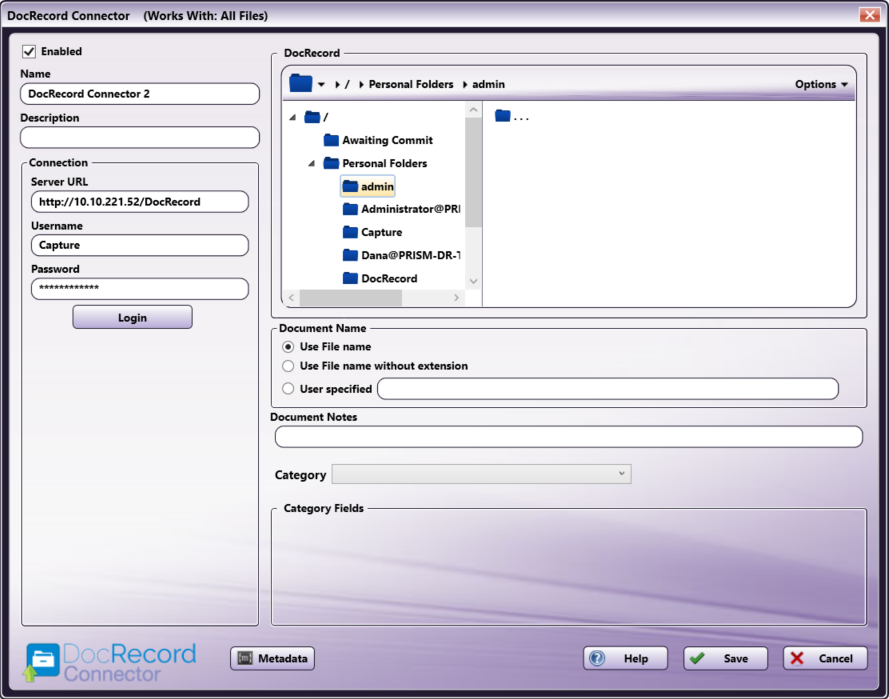889x699 pixels.
Task: Expand the breadcrumb arrow before root slash
Action: [337, 84]
